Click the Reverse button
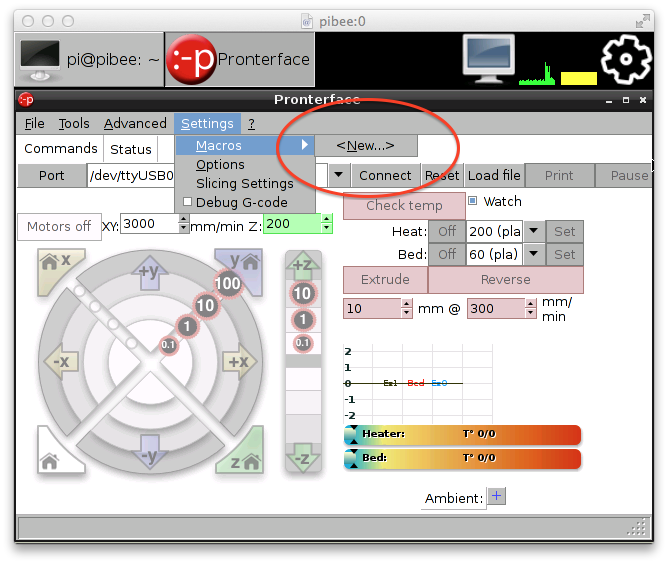The width and height of the screenshot is (668, 564). [506, 279]
